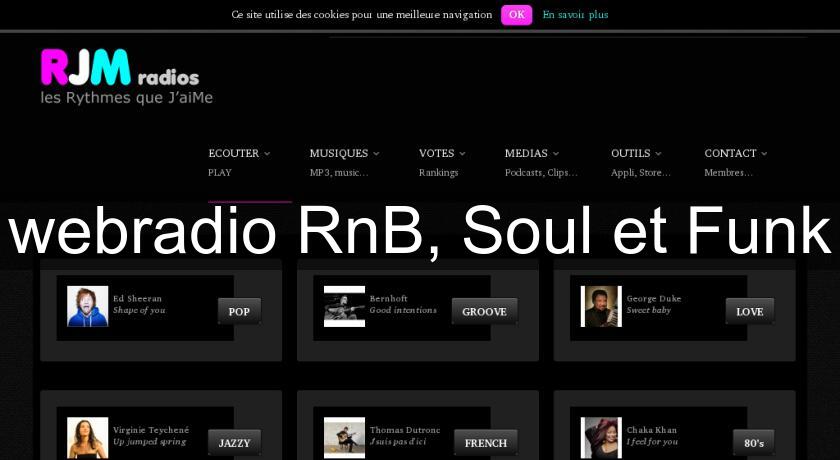Open the MUSIQUES menu
Screen dimensions: 840x460
point(339,153)
